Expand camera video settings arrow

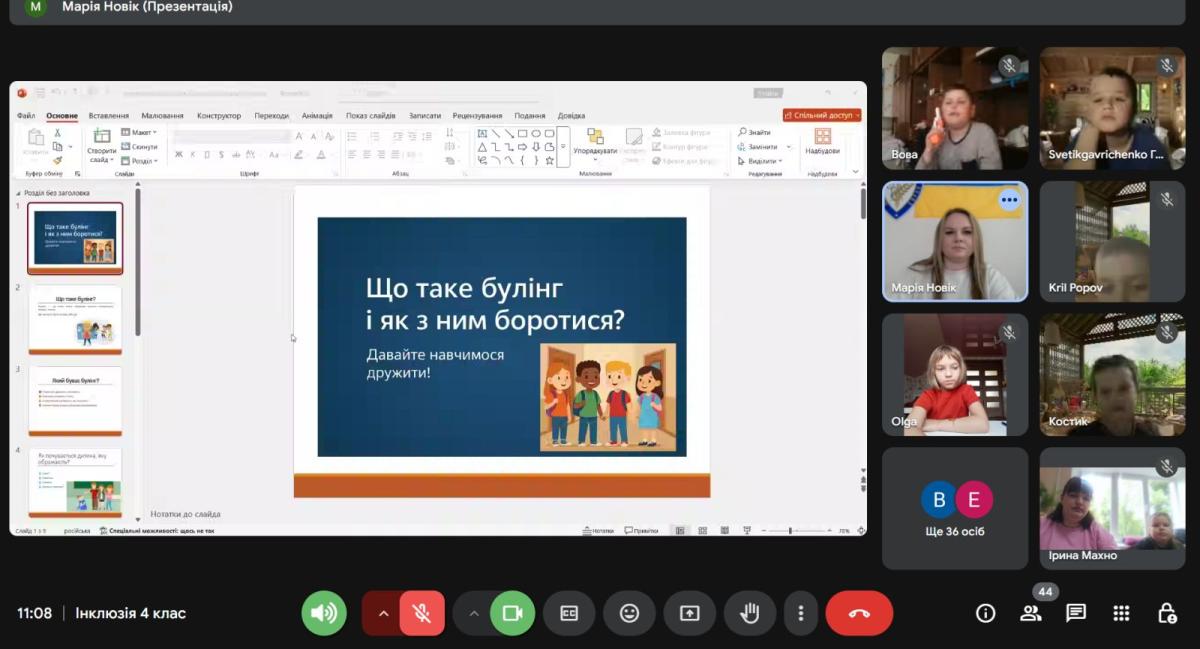tap(474, 613)
